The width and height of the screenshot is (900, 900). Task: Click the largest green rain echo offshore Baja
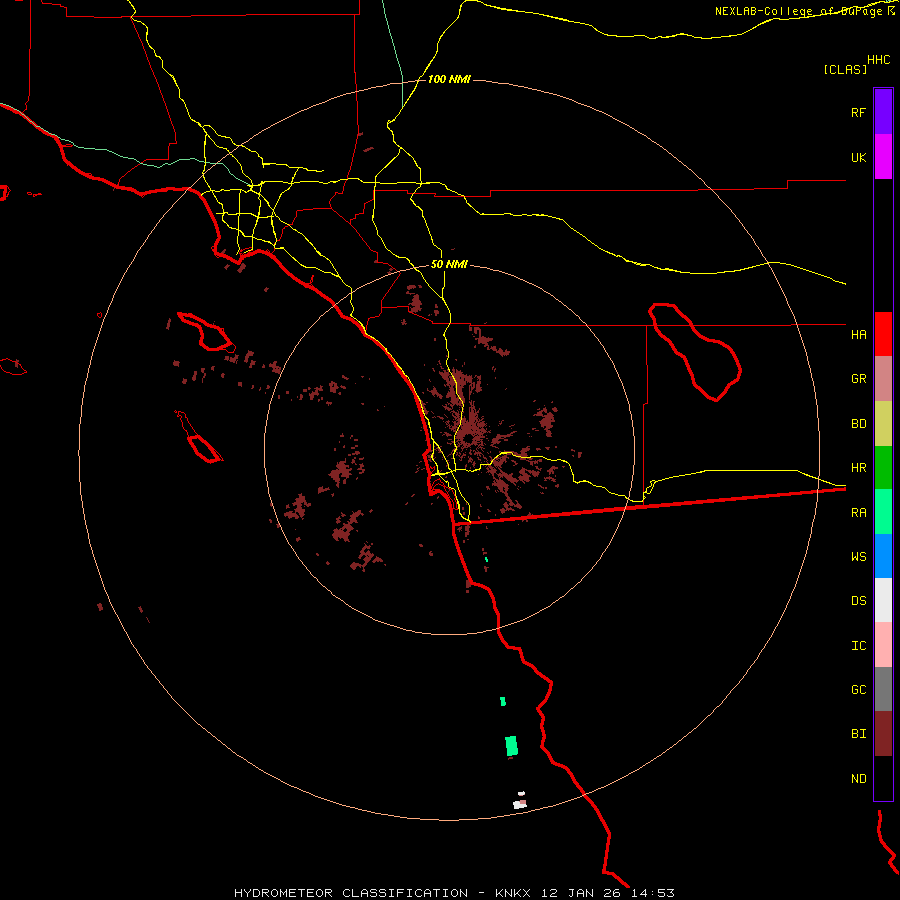(x=511, y=746)
